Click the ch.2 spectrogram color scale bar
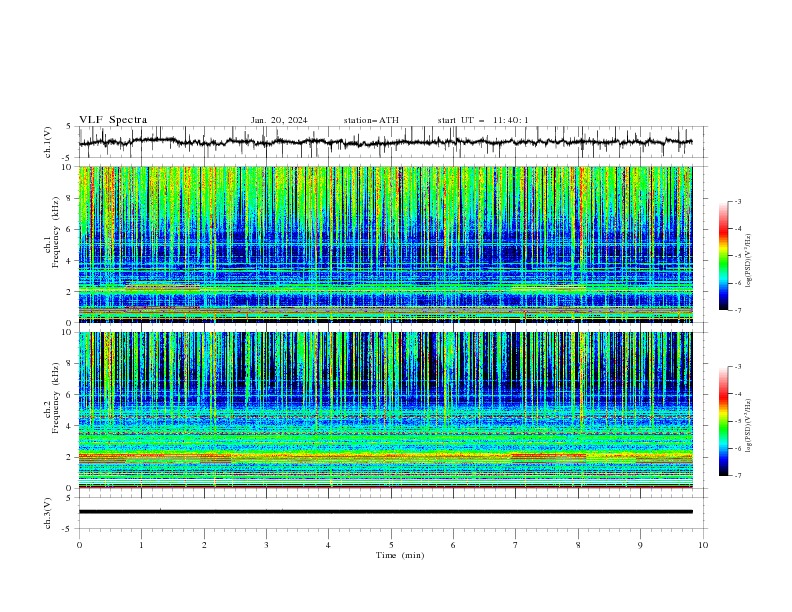The width and height of the screenshot is (792, 612). (723, 421)
